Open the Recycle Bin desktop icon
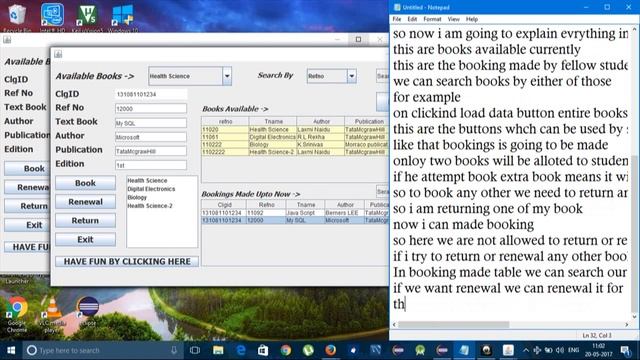The width and height of the screenshot is (640, 360). point(17,16)
